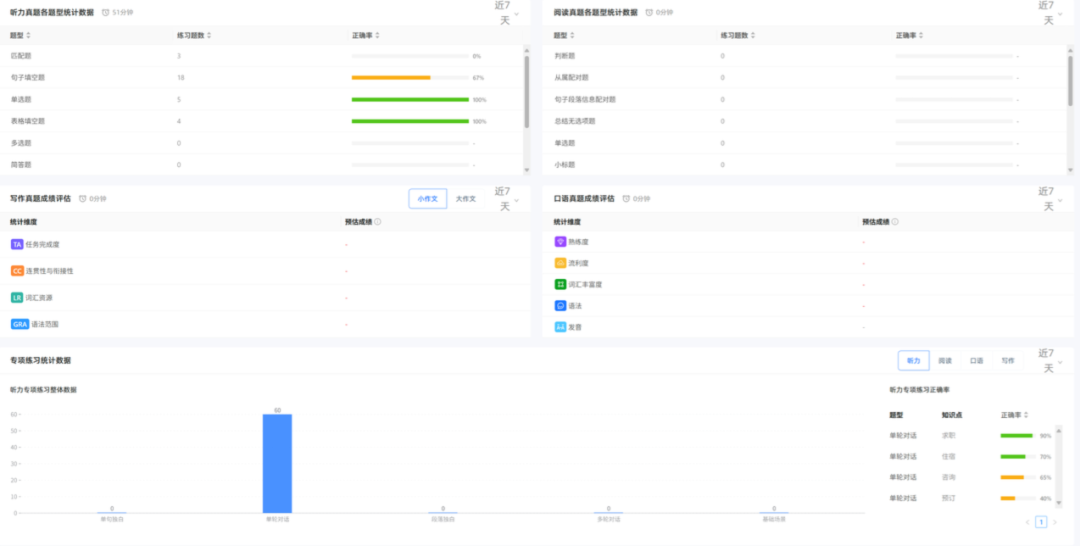Click the green LR 词汇资源 icon
This screenshot has width=1080, height=546.
point(17,298)
